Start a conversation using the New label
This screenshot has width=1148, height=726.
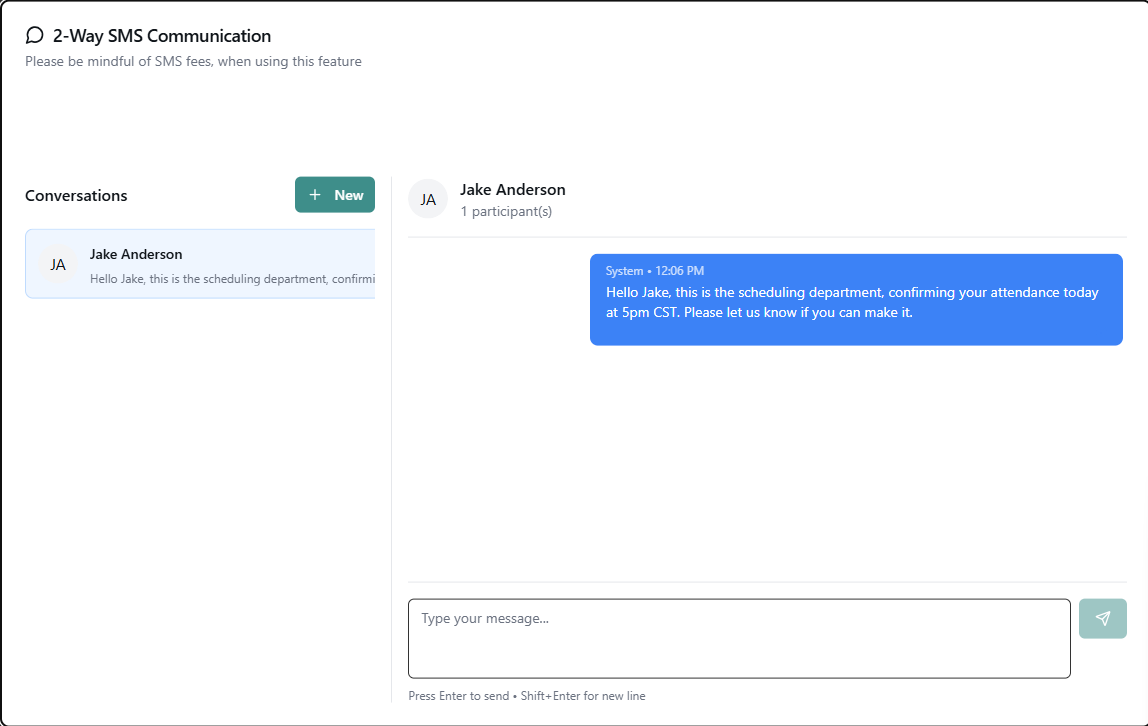pos(349,195)
